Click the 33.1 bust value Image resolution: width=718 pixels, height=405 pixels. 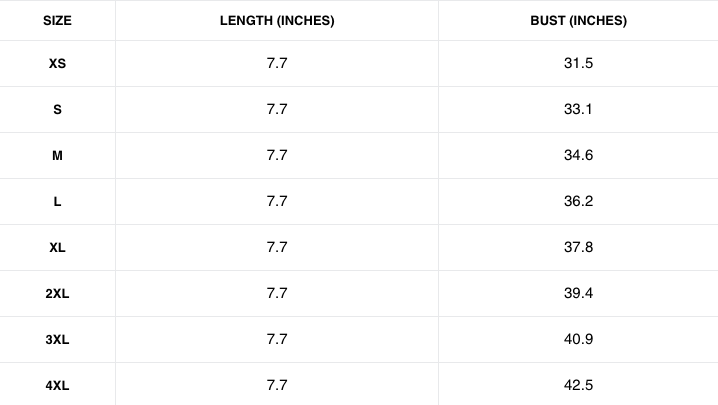(x=578, y=110)
